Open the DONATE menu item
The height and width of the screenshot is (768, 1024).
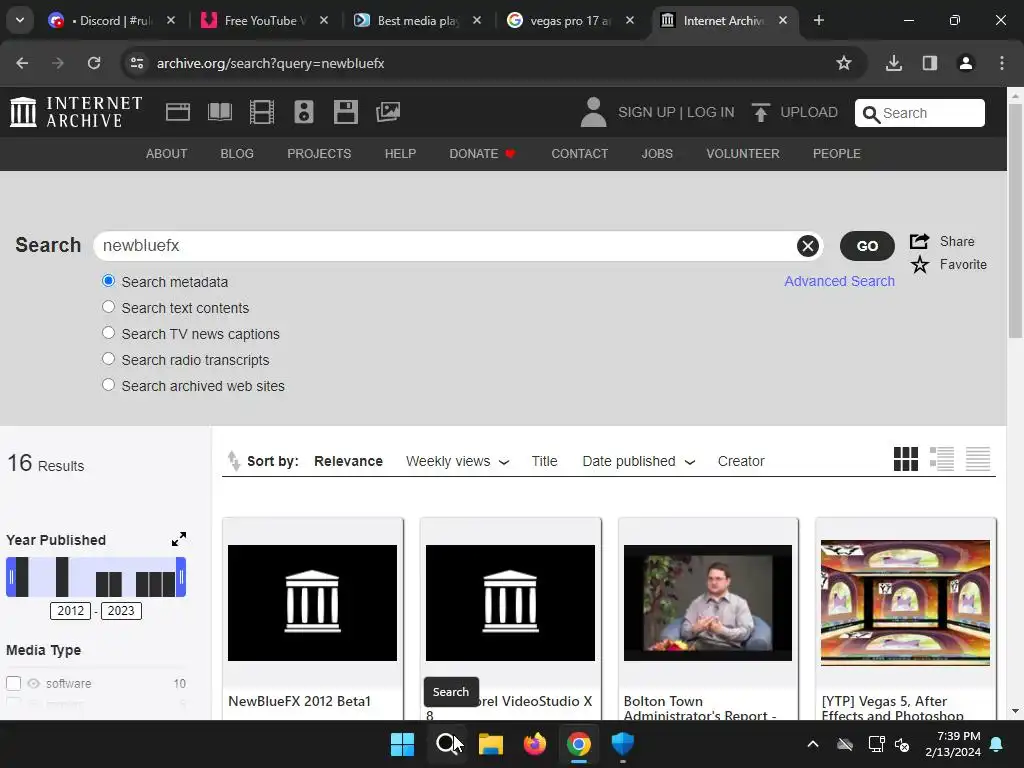coord(482,153)
